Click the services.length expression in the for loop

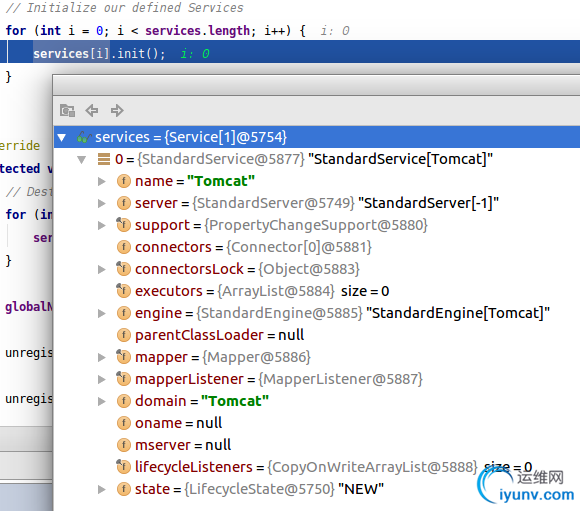[198, 30]
